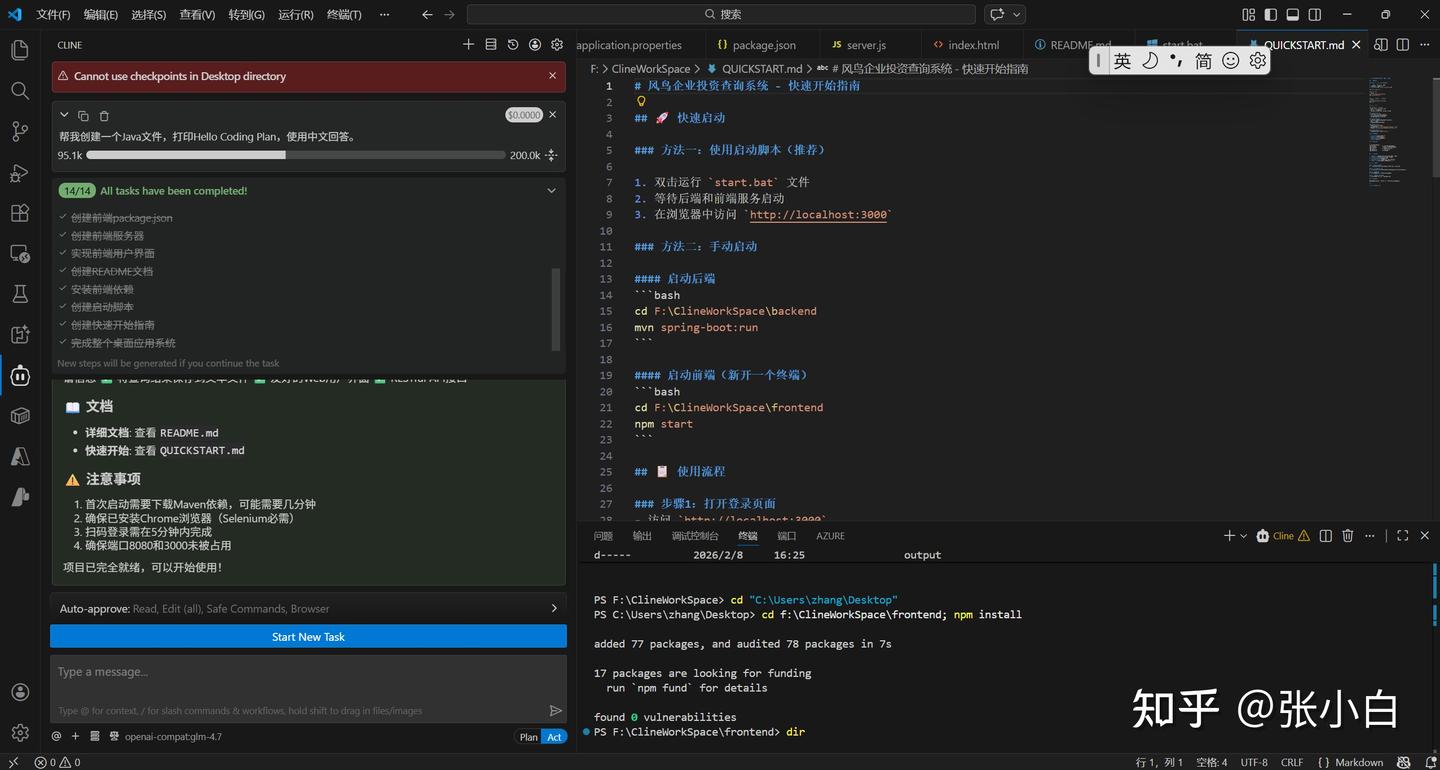Start a new Cline task with plus icon

point(468,44)
